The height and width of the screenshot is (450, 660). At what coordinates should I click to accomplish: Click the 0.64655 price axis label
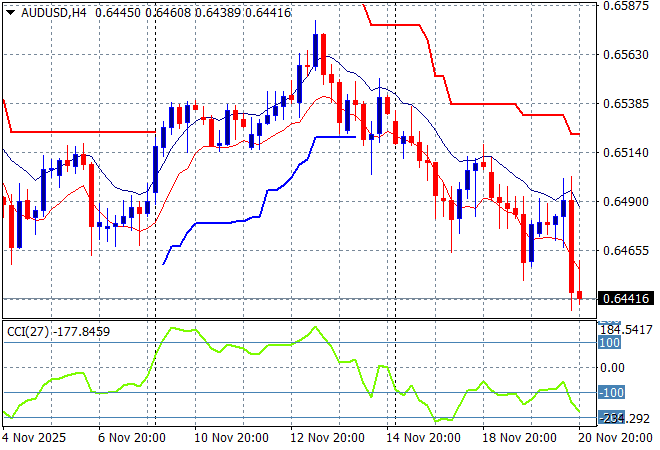(626, 250)
